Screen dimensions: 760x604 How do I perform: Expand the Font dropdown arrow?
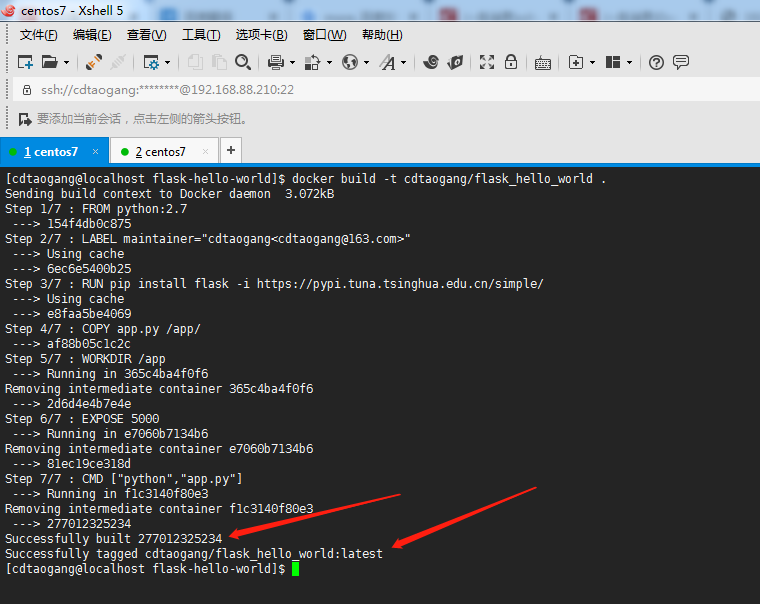coord(403,63)
